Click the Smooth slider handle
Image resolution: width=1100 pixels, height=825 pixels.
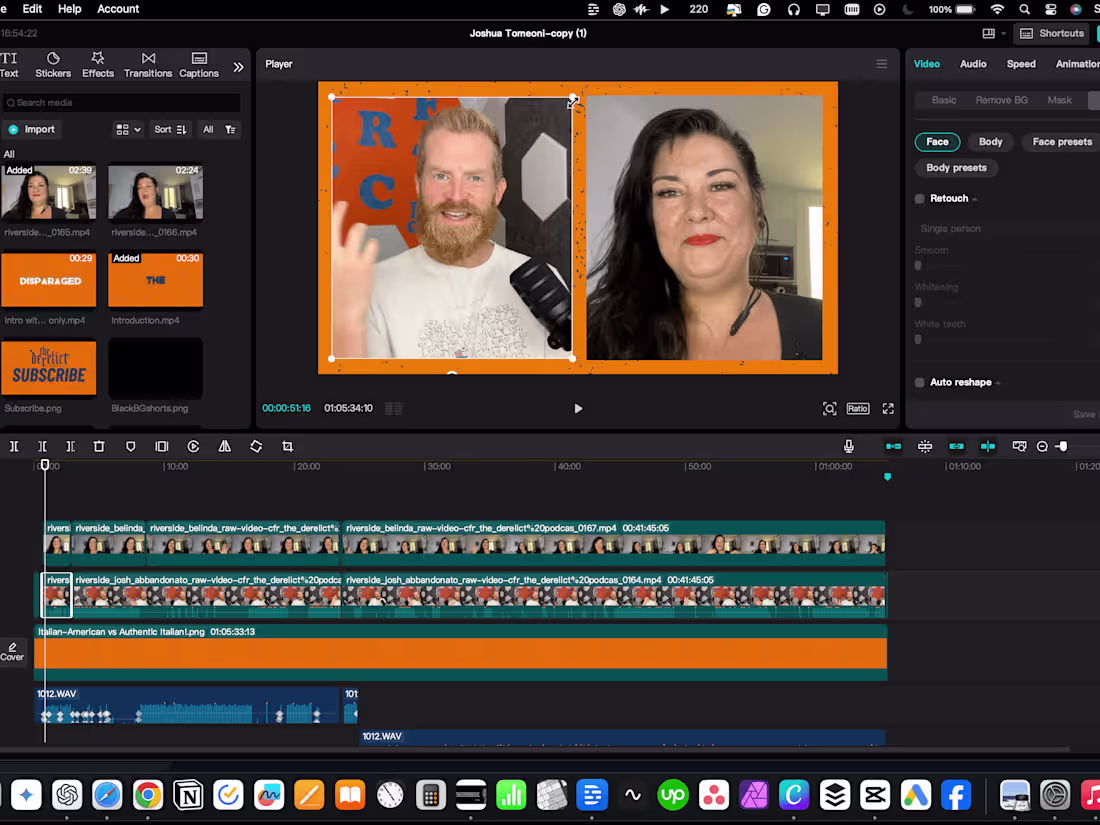pos(918,266)
